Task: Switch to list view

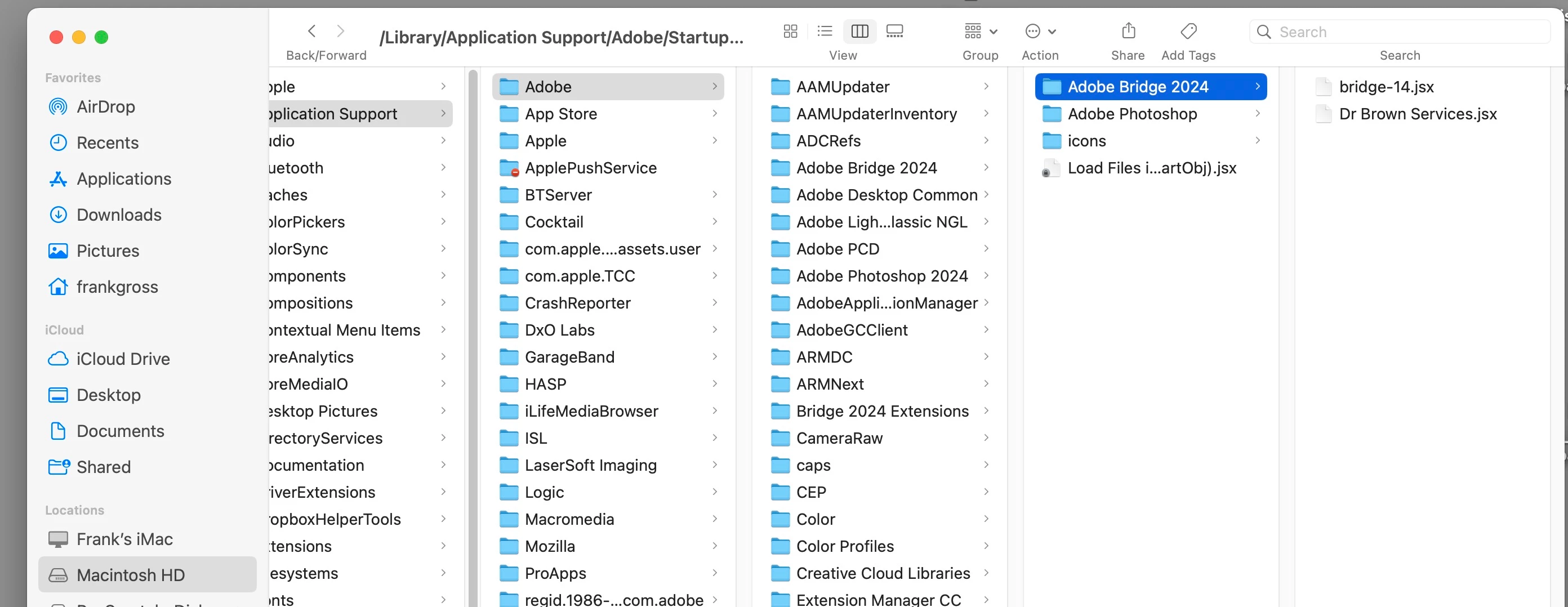Action: pos(825,31)
